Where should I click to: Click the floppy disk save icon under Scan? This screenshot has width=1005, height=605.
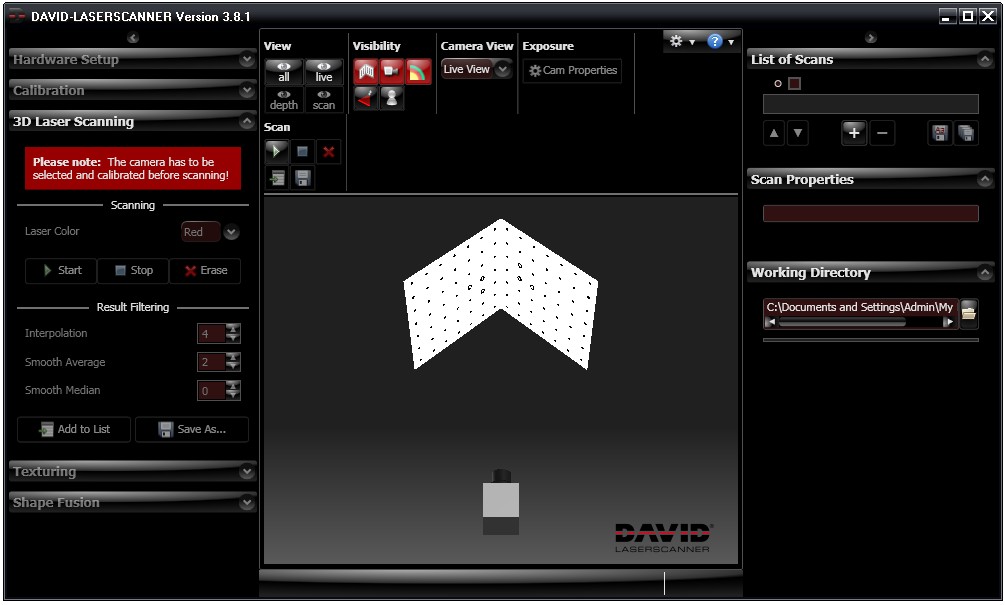(x=302, y=178)
